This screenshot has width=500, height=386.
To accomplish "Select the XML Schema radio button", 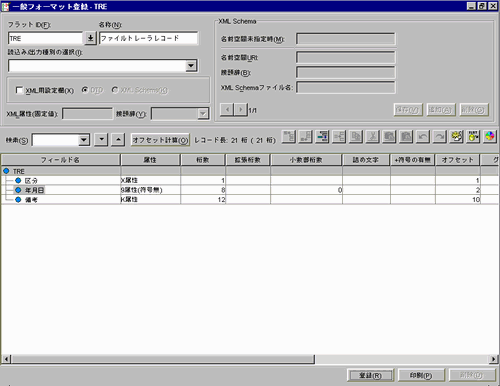I will (115, 90).
